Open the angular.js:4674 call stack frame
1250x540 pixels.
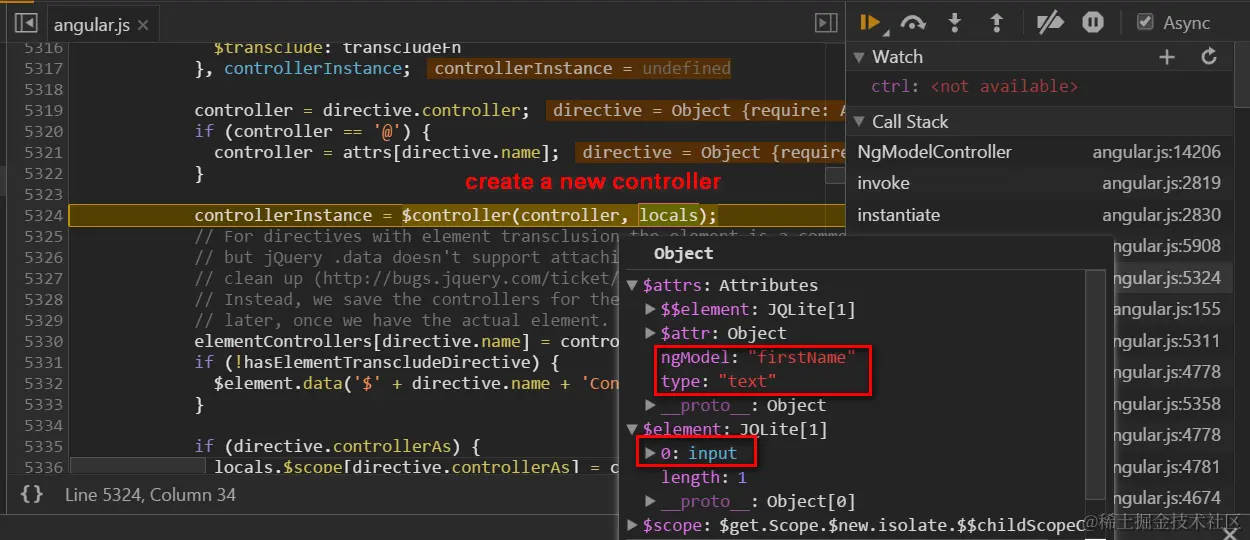click(1166, 498)
